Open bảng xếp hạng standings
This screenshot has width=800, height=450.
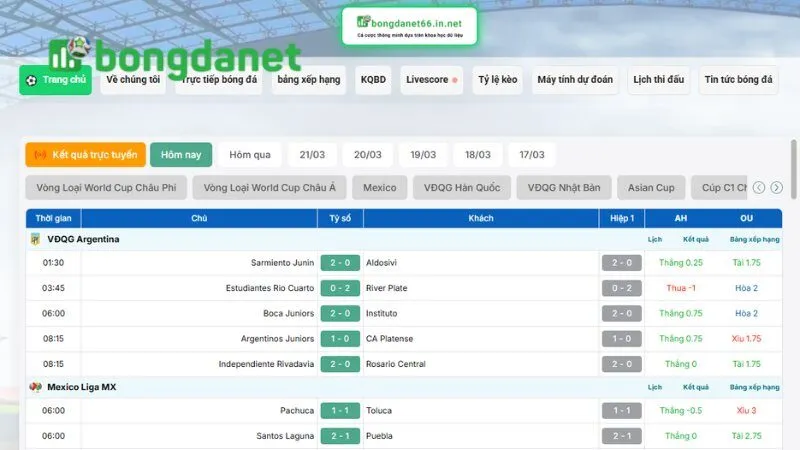click(x=309, y=80)
